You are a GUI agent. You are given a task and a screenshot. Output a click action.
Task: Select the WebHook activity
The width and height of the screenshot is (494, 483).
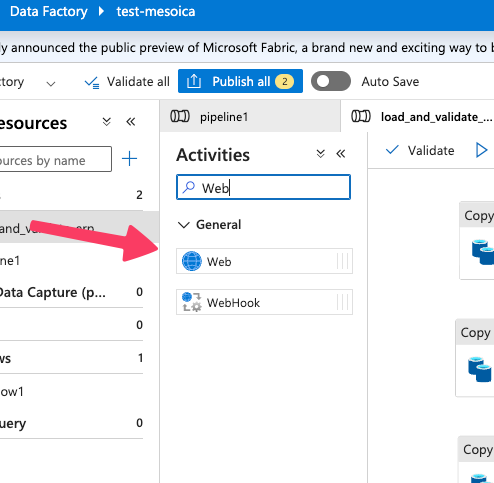pyautogui.click(x=264, y=302)
